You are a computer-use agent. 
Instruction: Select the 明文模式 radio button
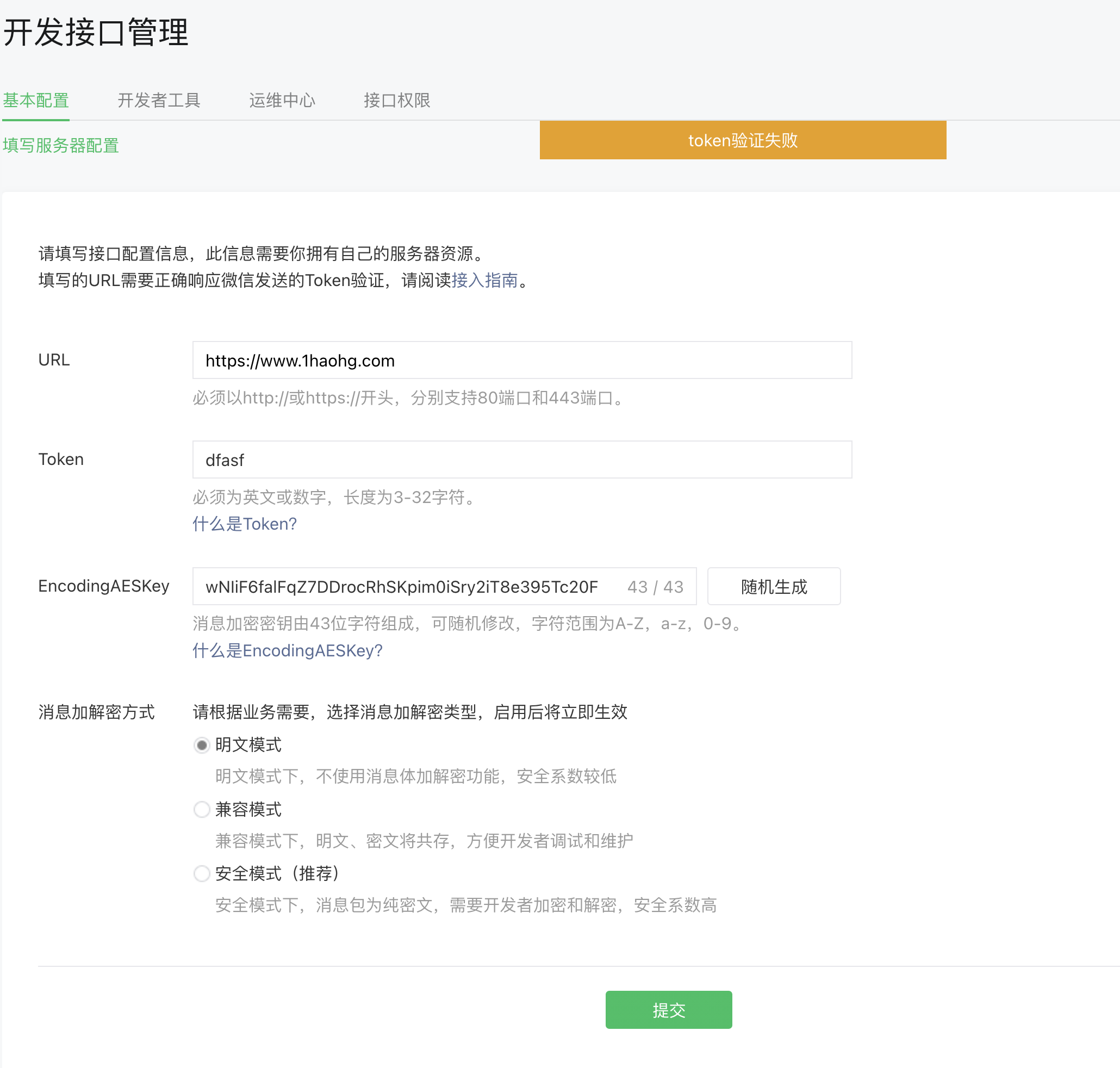pos(202,744)
